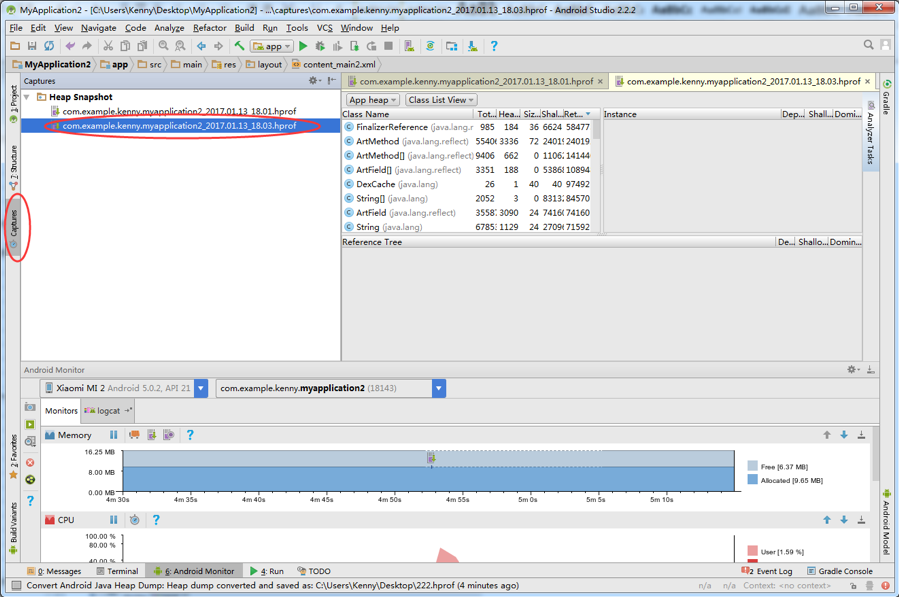Click the Screen Record green icon
899x597 pixels.
tap(30, 424)
